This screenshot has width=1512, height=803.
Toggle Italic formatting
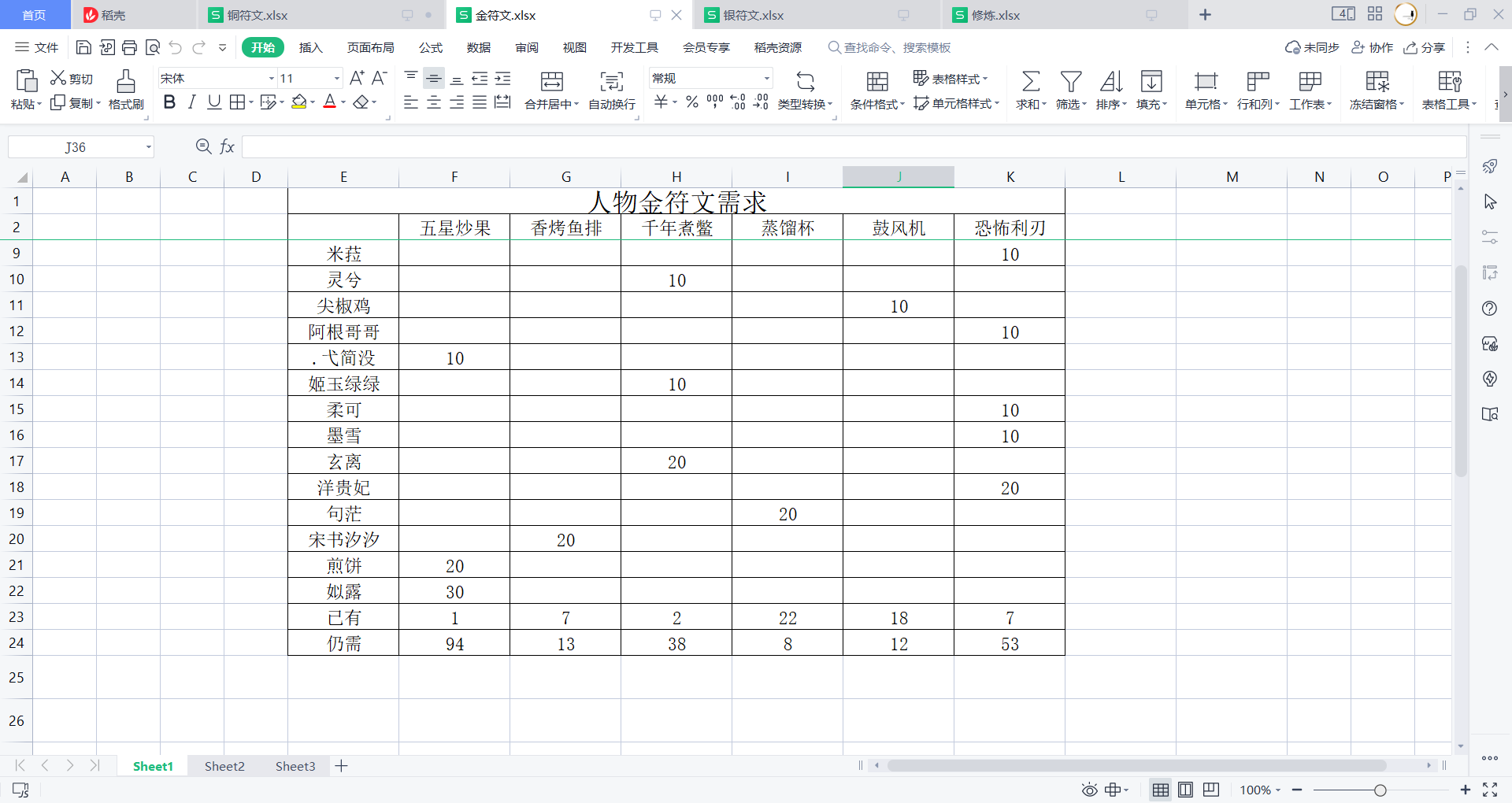191,102
